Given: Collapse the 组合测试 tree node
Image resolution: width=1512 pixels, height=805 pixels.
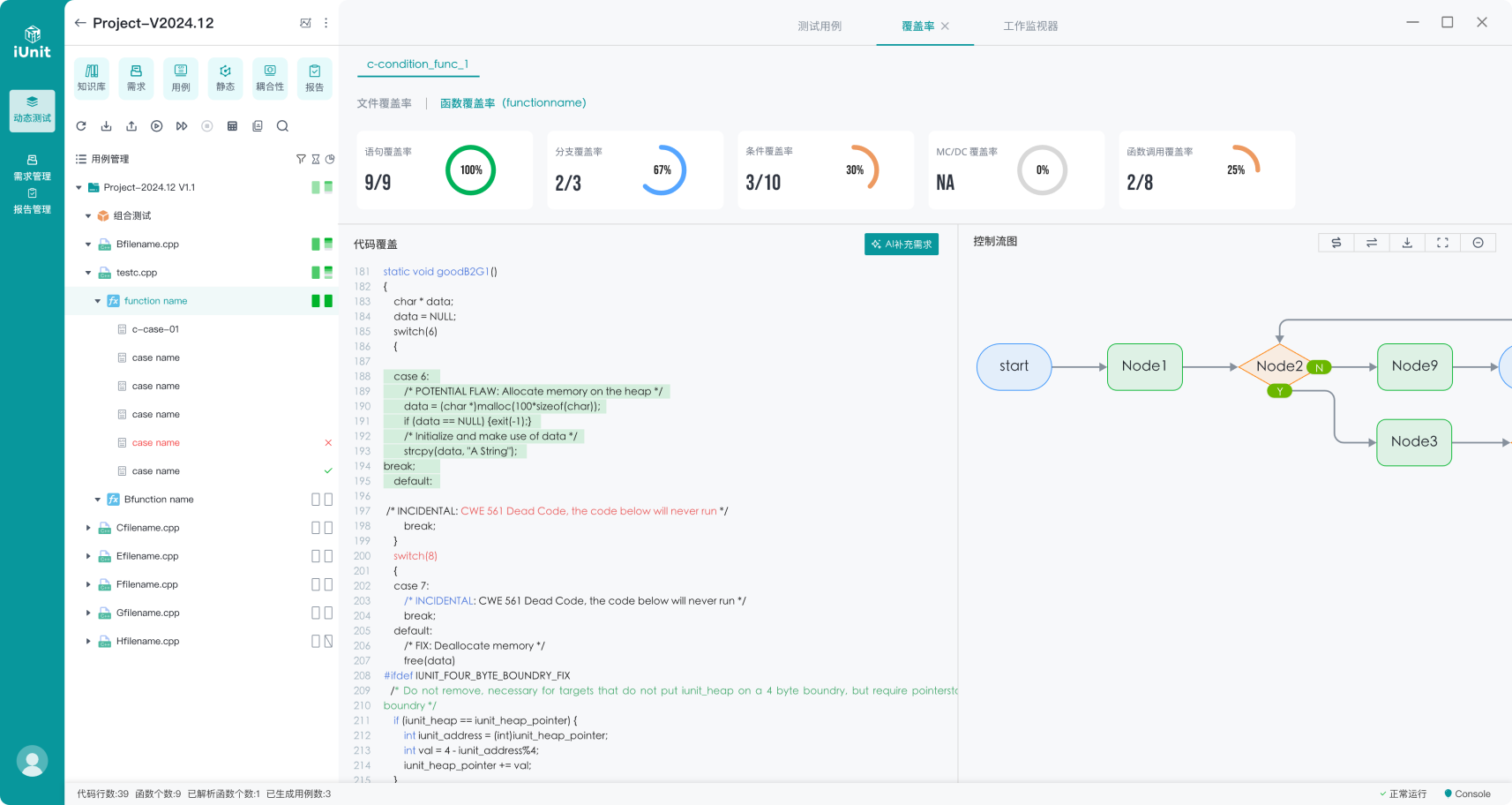Looking at the screenshot, I should pos(88,216).
